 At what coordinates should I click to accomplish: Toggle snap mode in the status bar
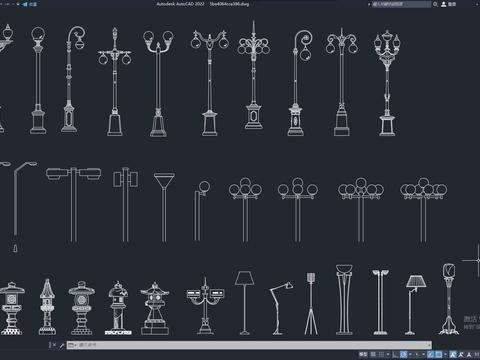381,354
